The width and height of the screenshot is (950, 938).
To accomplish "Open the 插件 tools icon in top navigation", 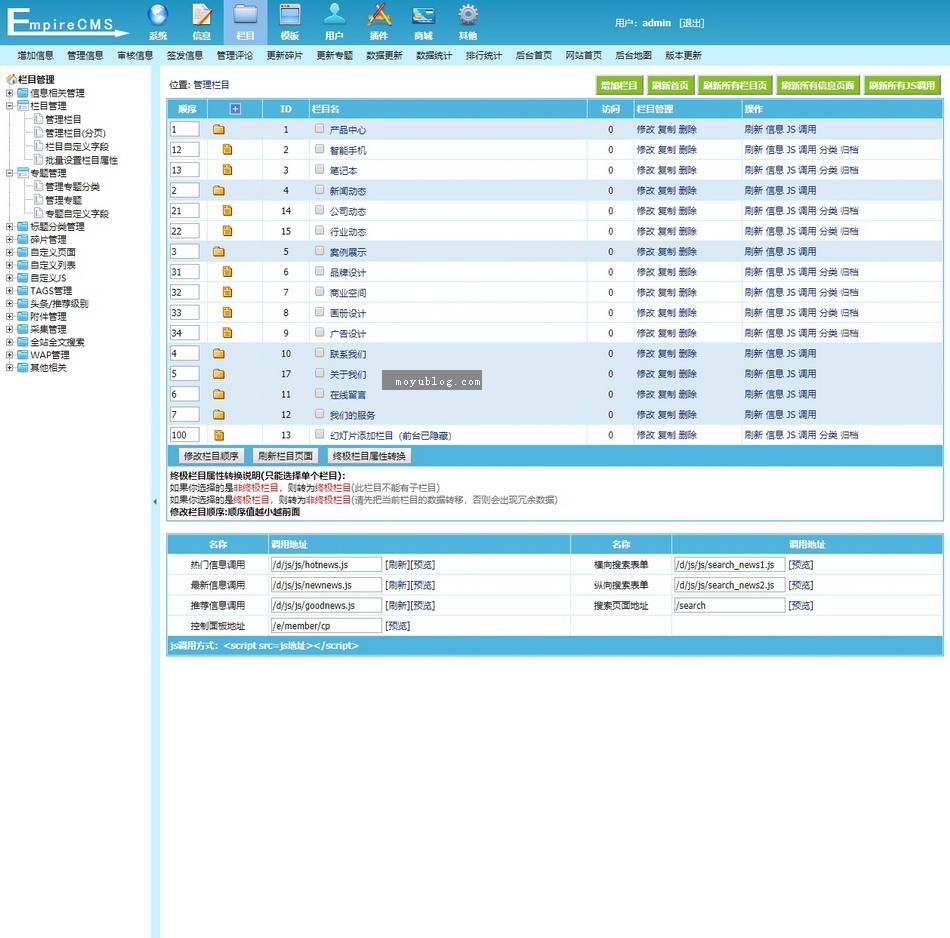I will [x=379, y=15].
